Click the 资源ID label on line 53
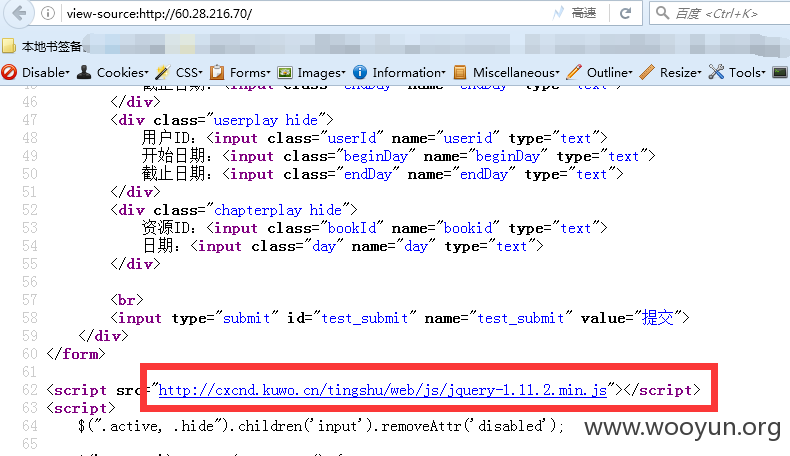This screenshot has height=456, width=790. (x=165, y=228)
